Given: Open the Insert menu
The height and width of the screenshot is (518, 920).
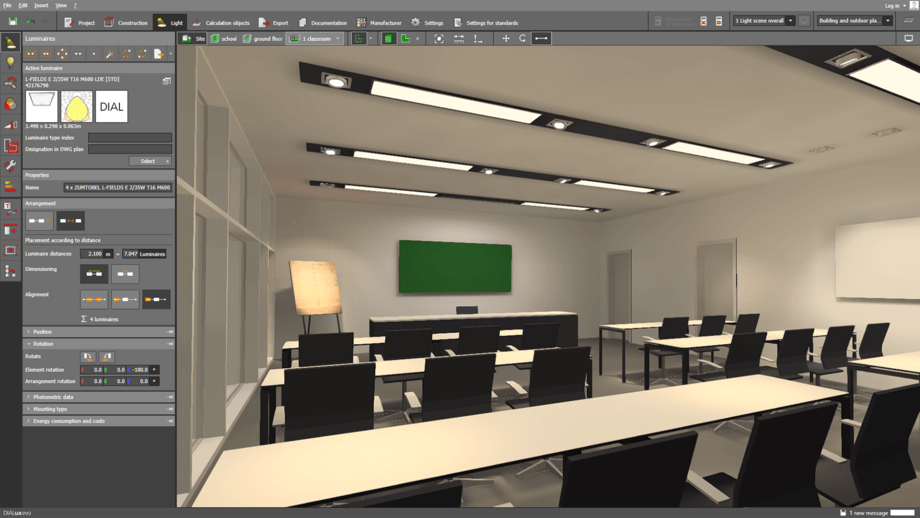Looking at the screenshot, I should tap(41, 5).
